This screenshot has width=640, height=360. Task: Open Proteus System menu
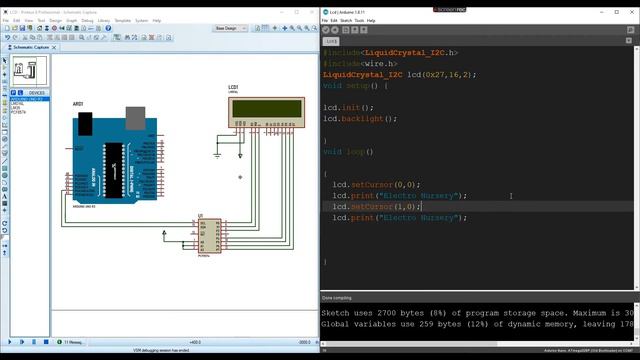coord(142,20)
